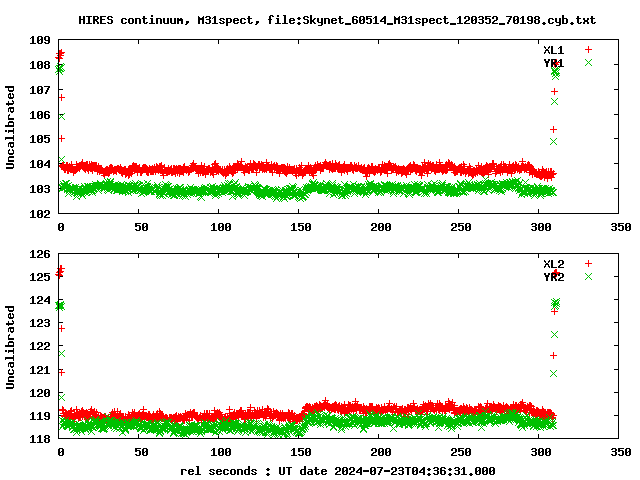Click the green cross marker beside YR1

click(x=588, y=63)
